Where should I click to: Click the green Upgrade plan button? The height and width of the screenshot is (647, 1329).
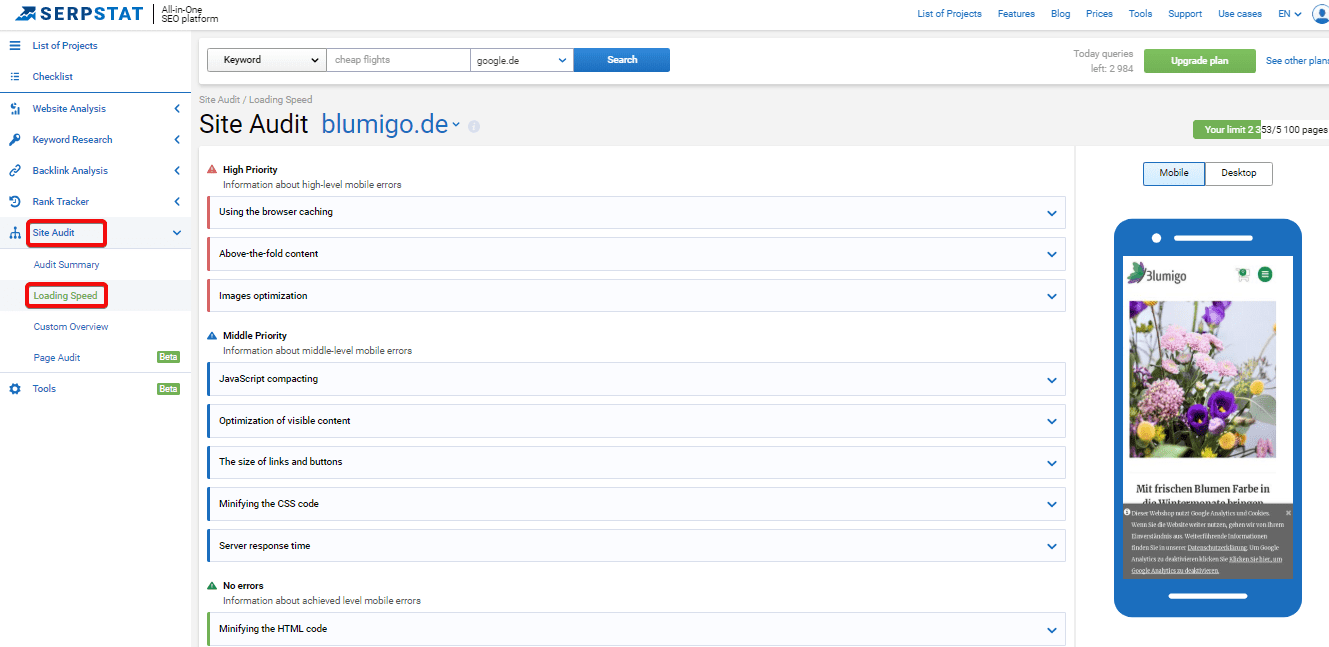[x=1200, y=61]
